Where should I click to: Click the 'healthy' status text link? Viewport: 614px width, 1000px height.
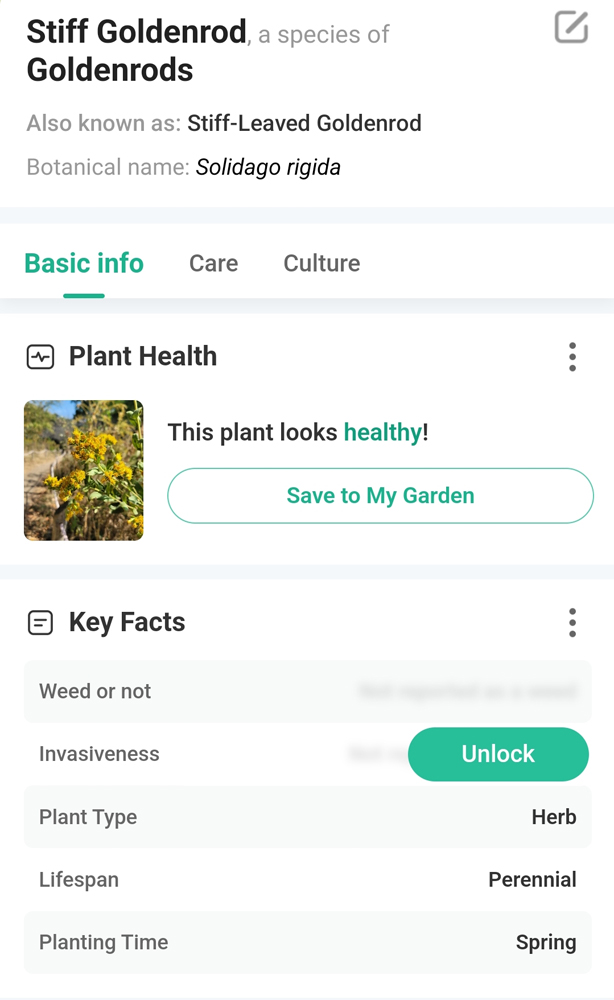pyautogui.click(x=380, y=432)
